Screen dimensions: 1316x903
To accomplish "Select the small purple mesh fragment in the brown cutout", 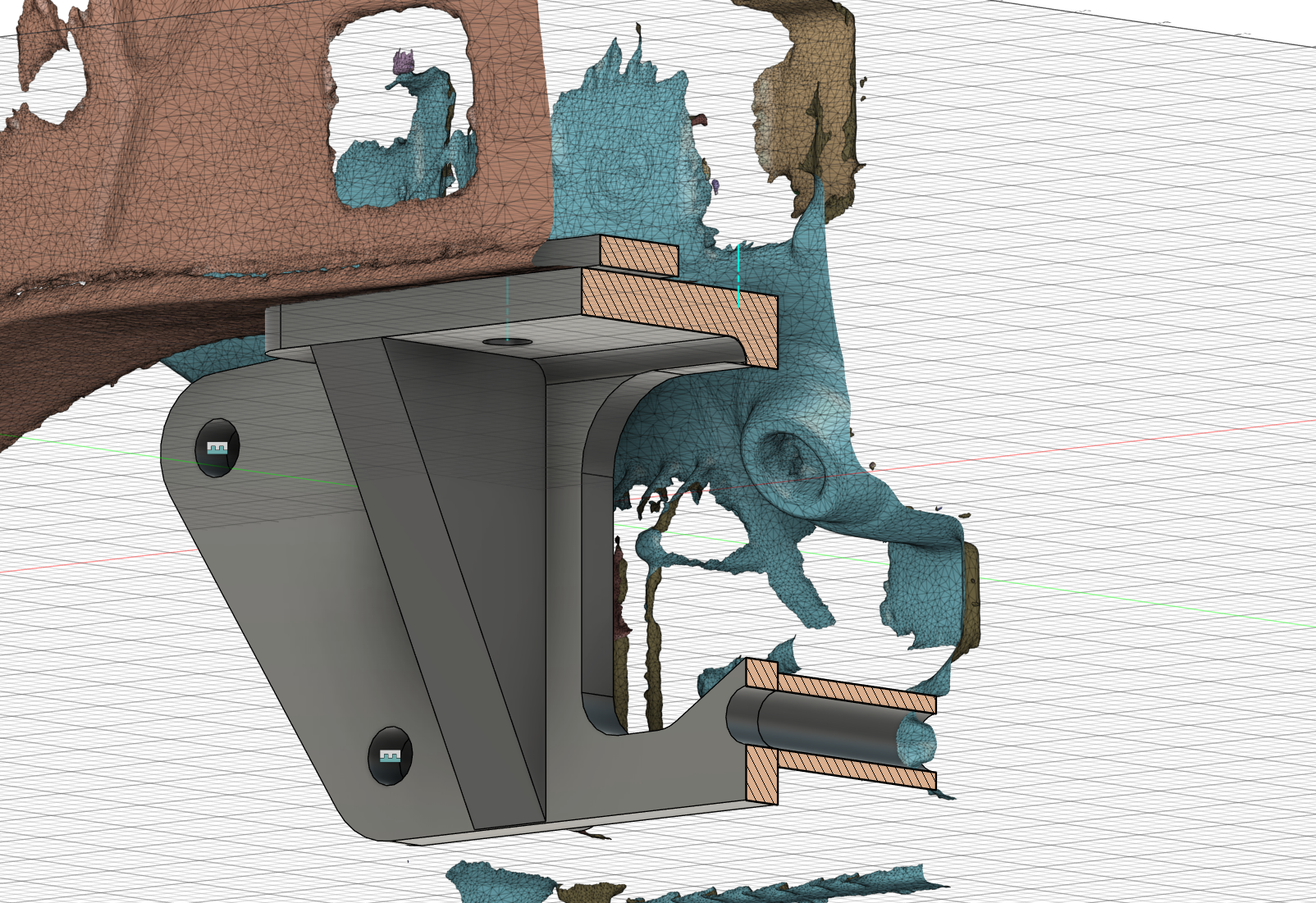I will click(402, 62).
